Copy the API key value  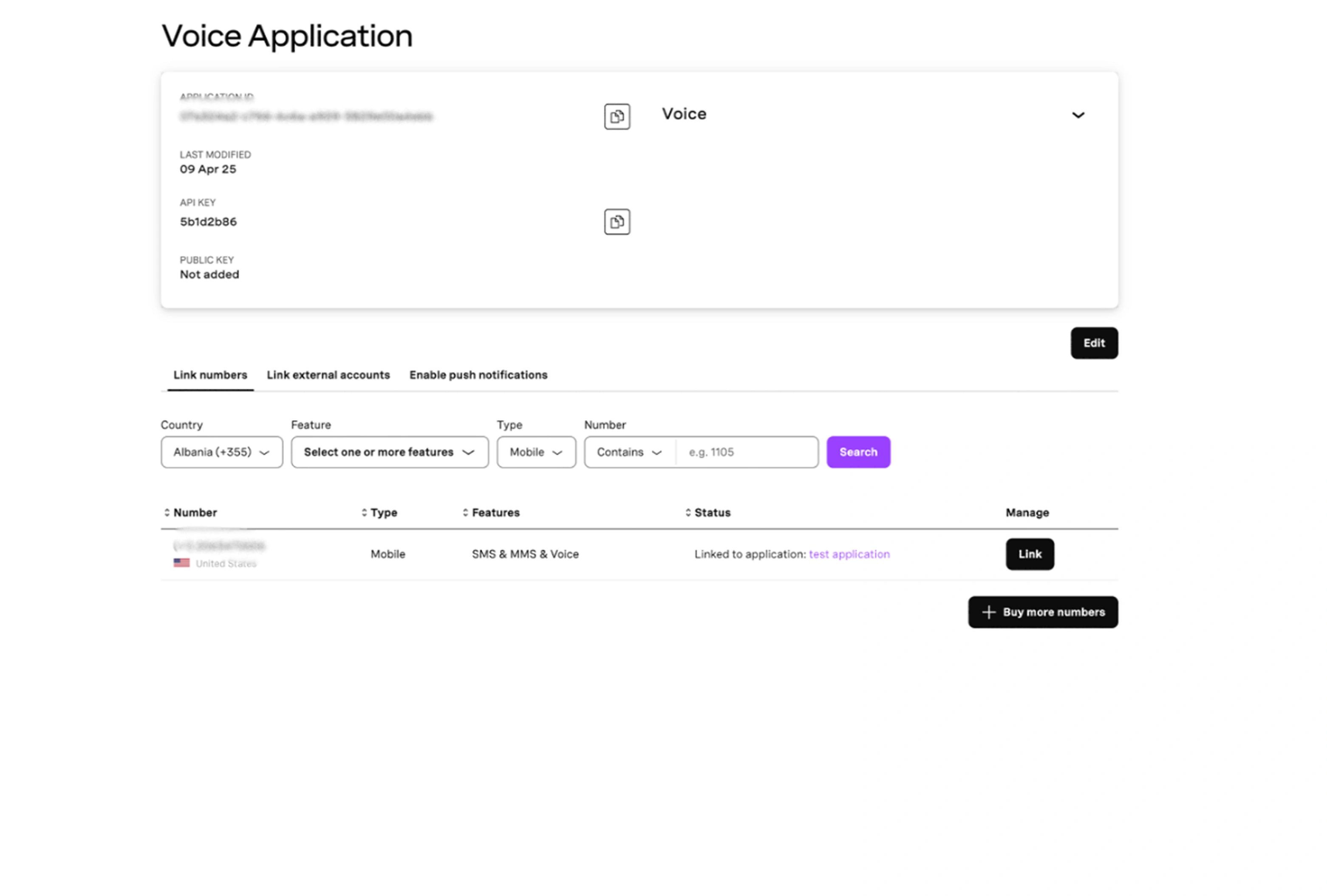(617, 222)
